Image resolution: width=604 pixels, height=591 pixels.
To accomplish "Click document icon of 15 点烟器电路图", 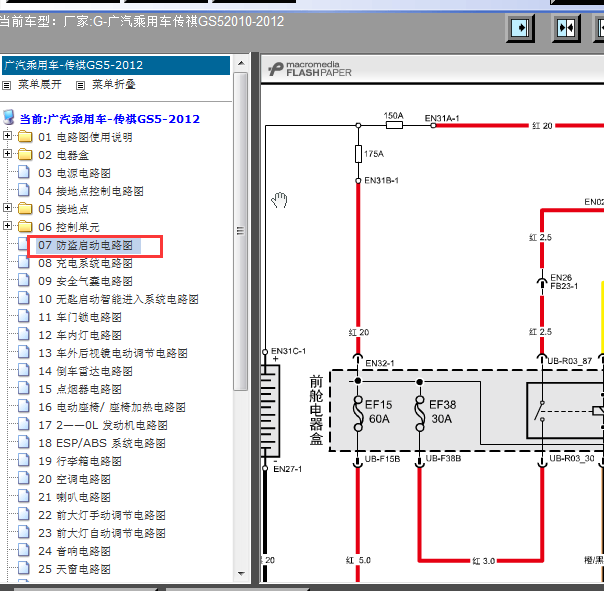I will point(24,388).
